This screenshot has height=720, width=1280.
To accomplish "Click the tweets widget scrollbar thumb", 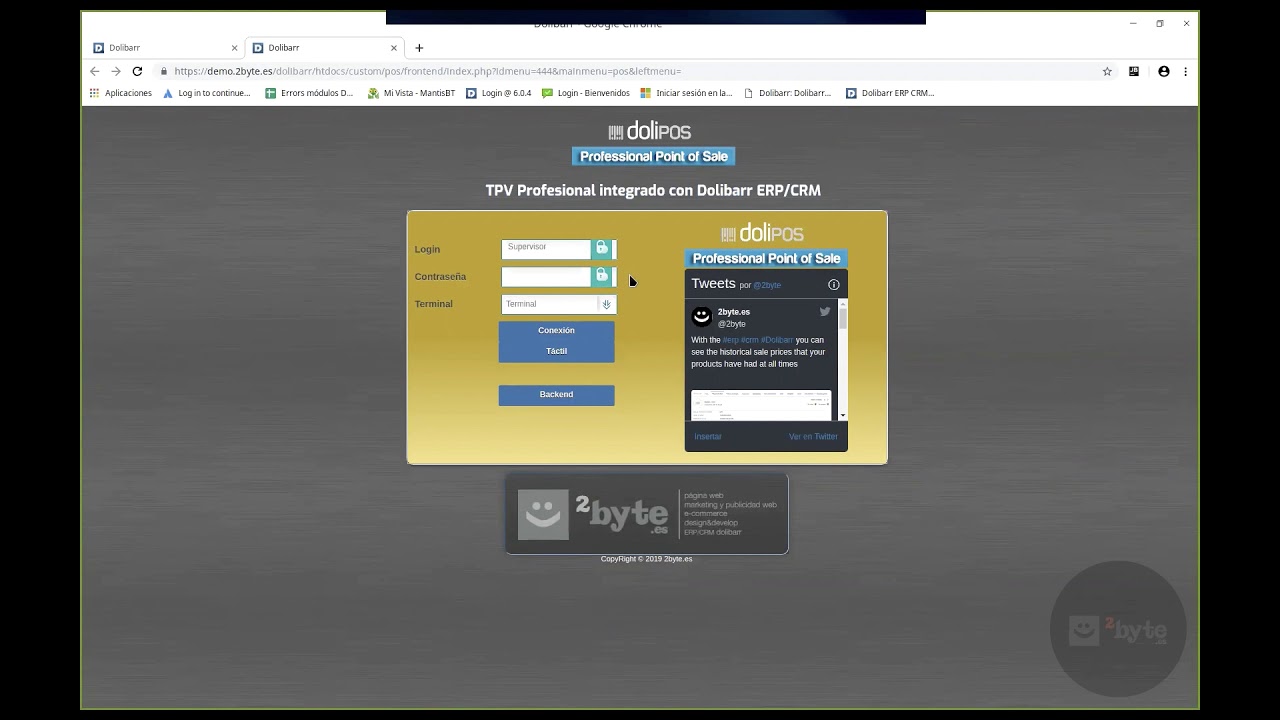I will [x=843, y=318].
